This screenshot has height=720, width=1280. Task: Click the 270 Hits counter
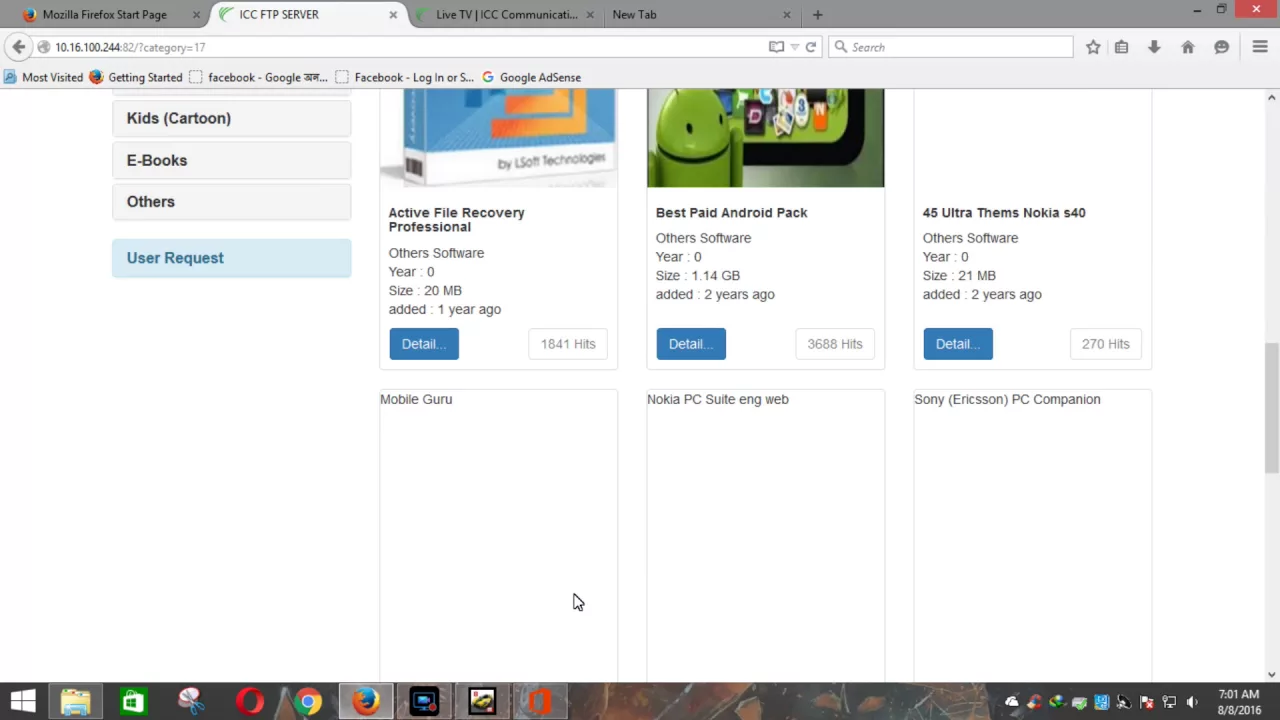pos(1105,344)
